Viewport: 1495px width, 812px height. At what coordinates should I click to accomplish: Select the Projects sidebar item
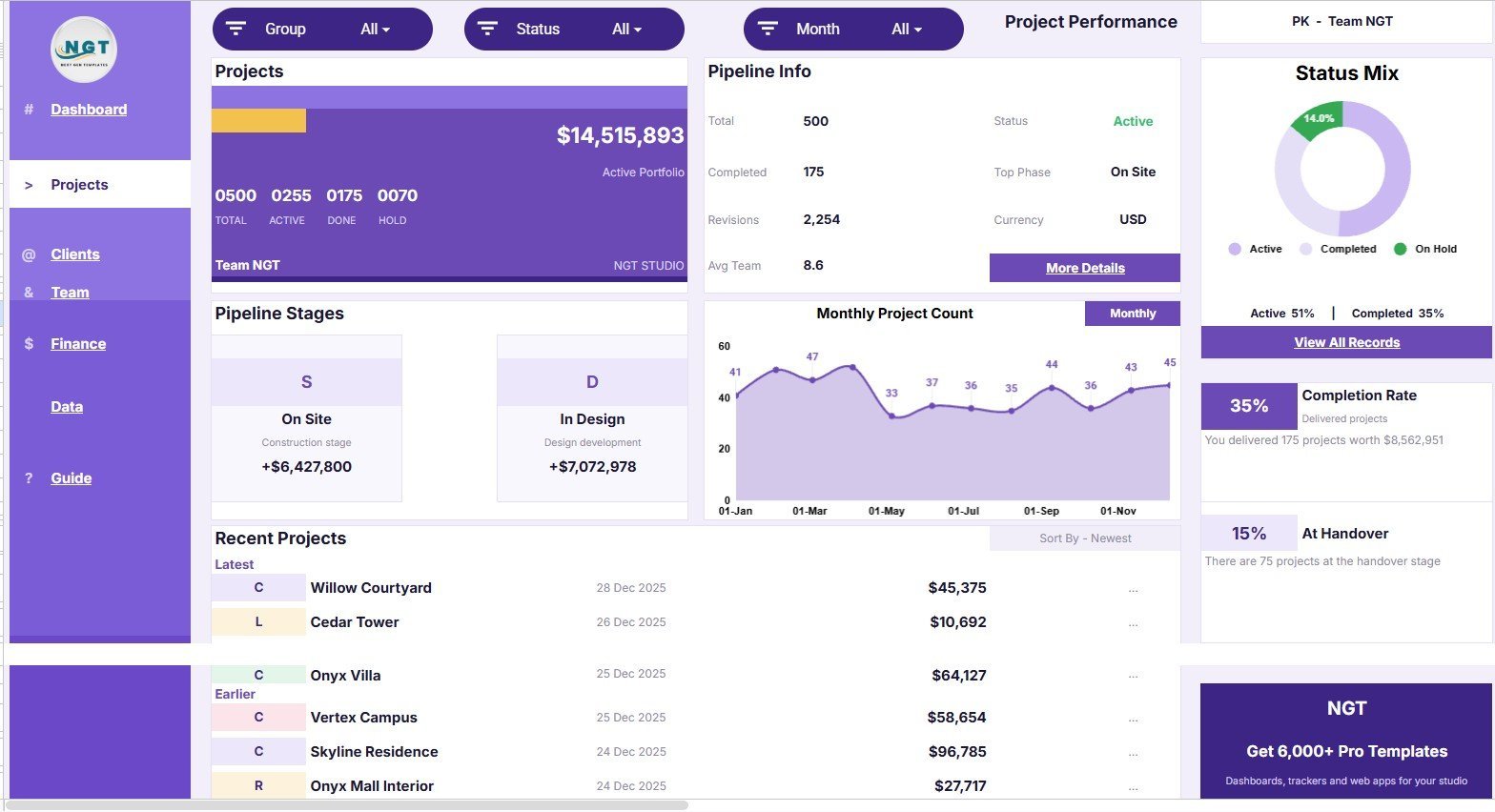[100, 184]
